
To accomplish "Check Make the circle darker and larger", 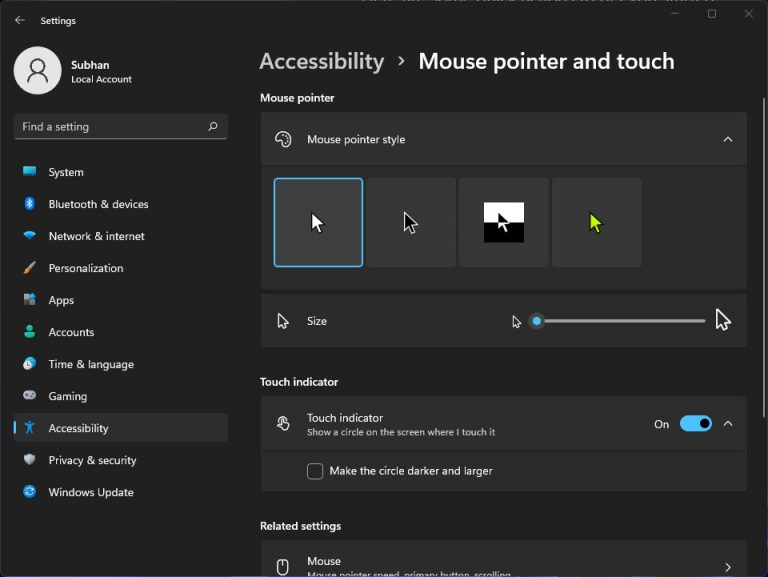I will click(315, 471).
